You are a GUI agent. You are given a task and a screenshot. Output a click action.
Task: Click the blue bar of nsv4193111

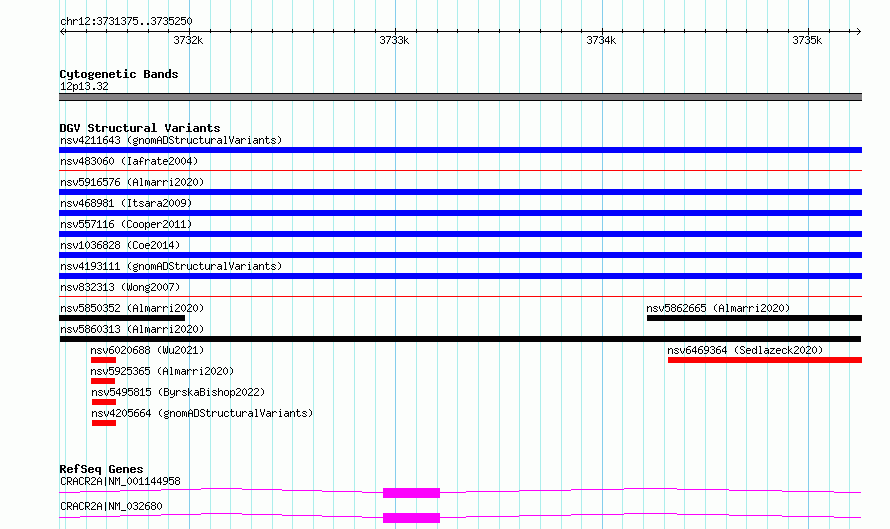coord(460,276)
